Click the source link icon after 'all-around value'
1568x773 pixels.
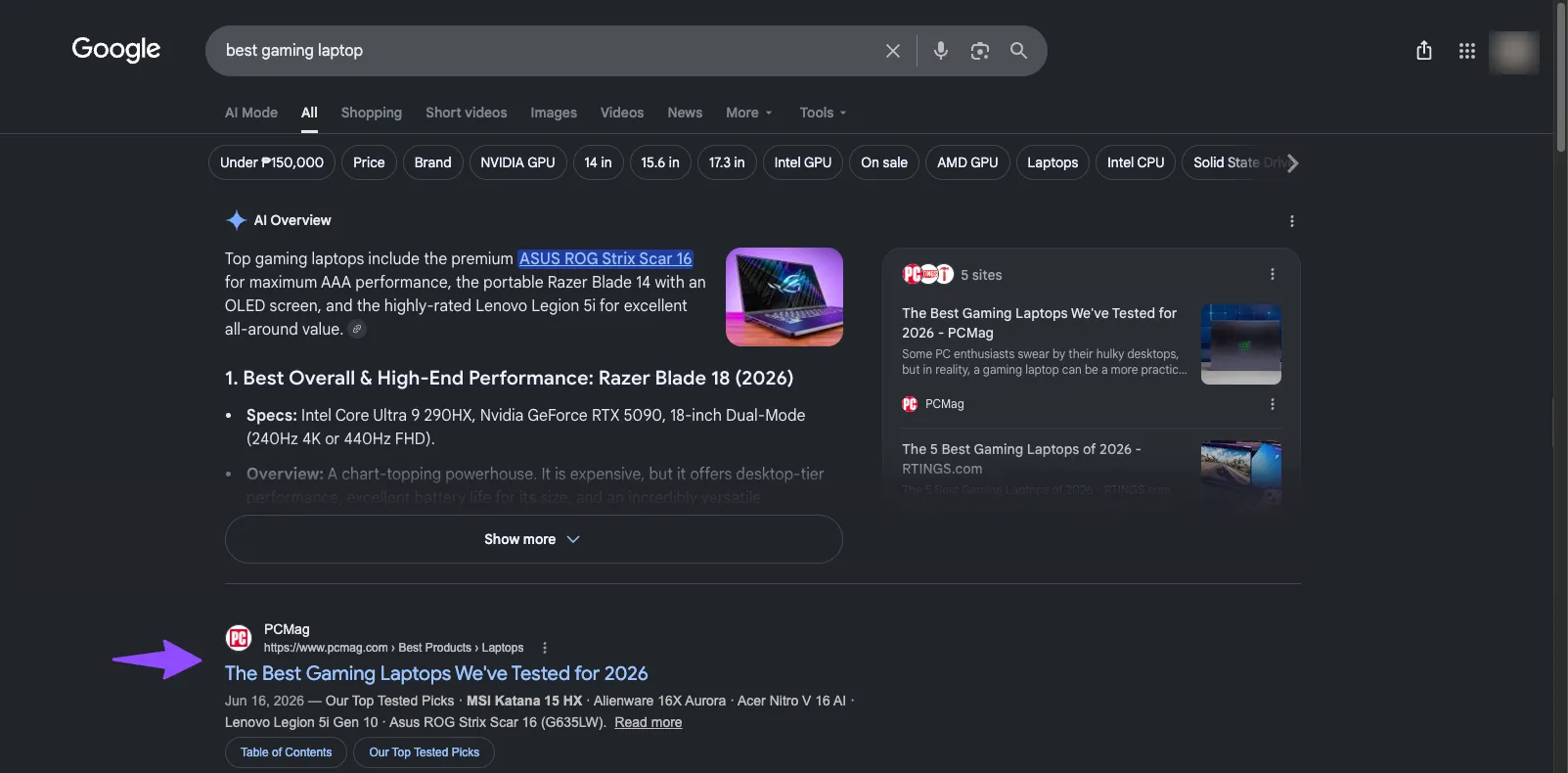coord(357,329)
